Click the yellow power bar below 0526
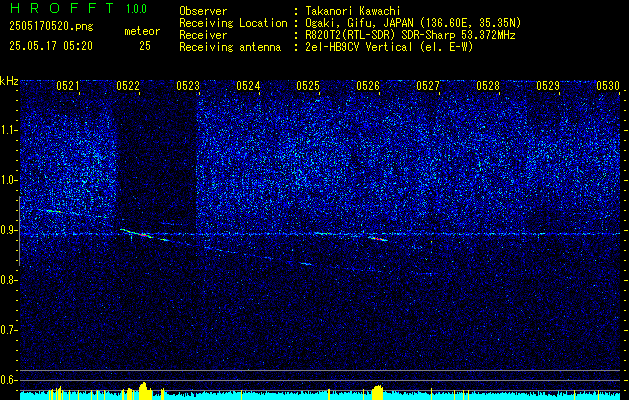This screenshot has width=629, height=400. pos(377,393)
